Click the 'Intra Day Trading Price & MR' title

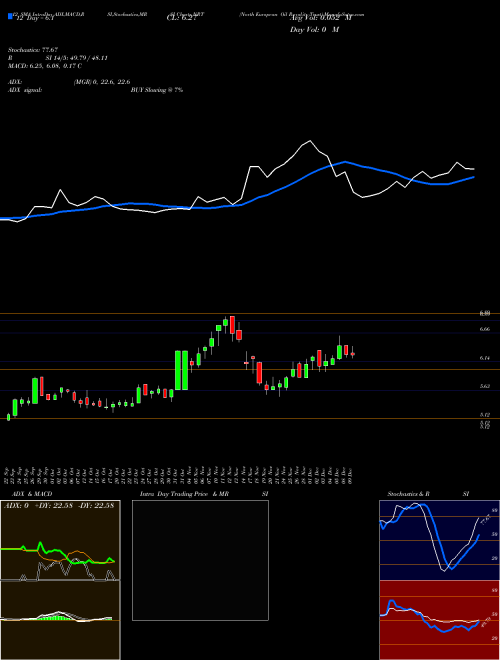point(185,494)
